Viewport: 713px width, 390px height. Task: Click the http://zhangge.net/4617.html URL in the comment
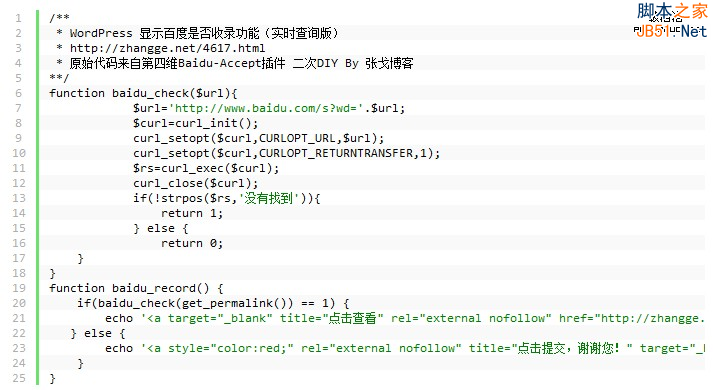pos(167,48)
